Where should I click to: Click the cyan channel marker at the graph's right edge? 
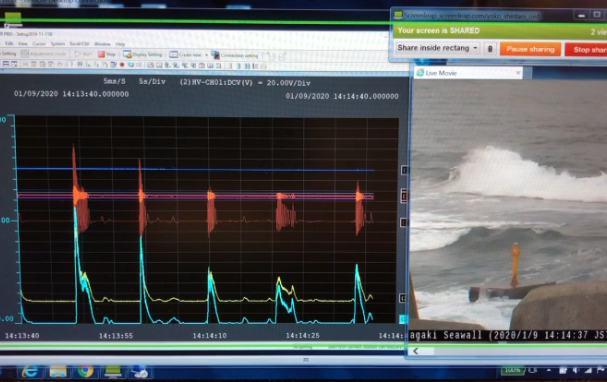coord(403,319)
